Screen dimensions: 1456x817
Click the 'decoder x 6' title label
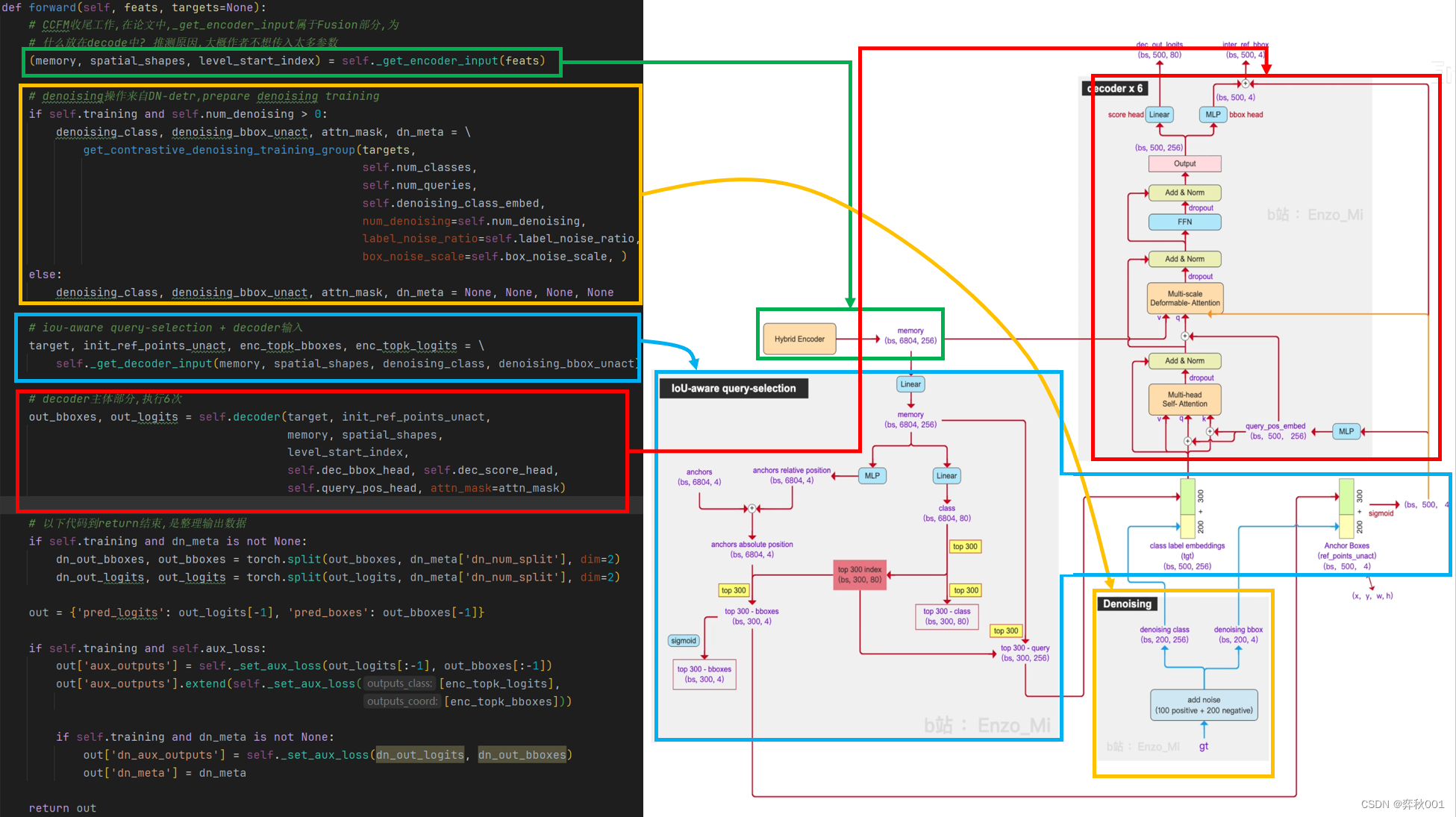pos(1115,88)
